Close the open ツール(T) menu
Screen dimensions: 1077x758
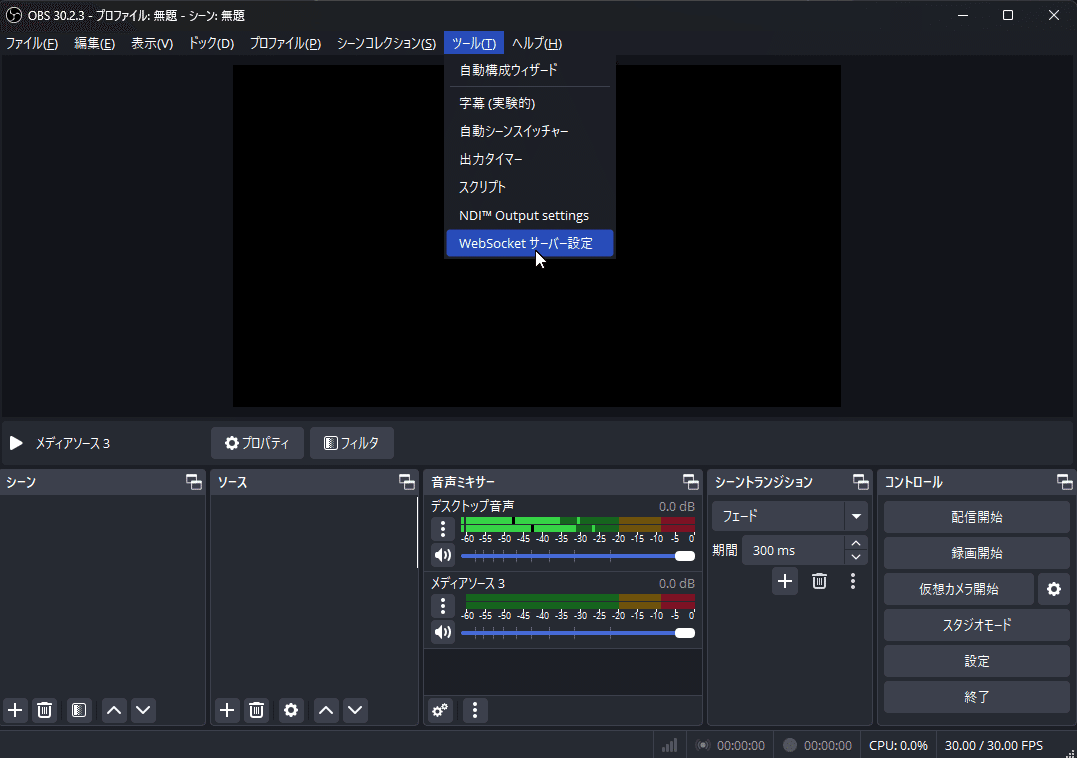pos(474,43)
